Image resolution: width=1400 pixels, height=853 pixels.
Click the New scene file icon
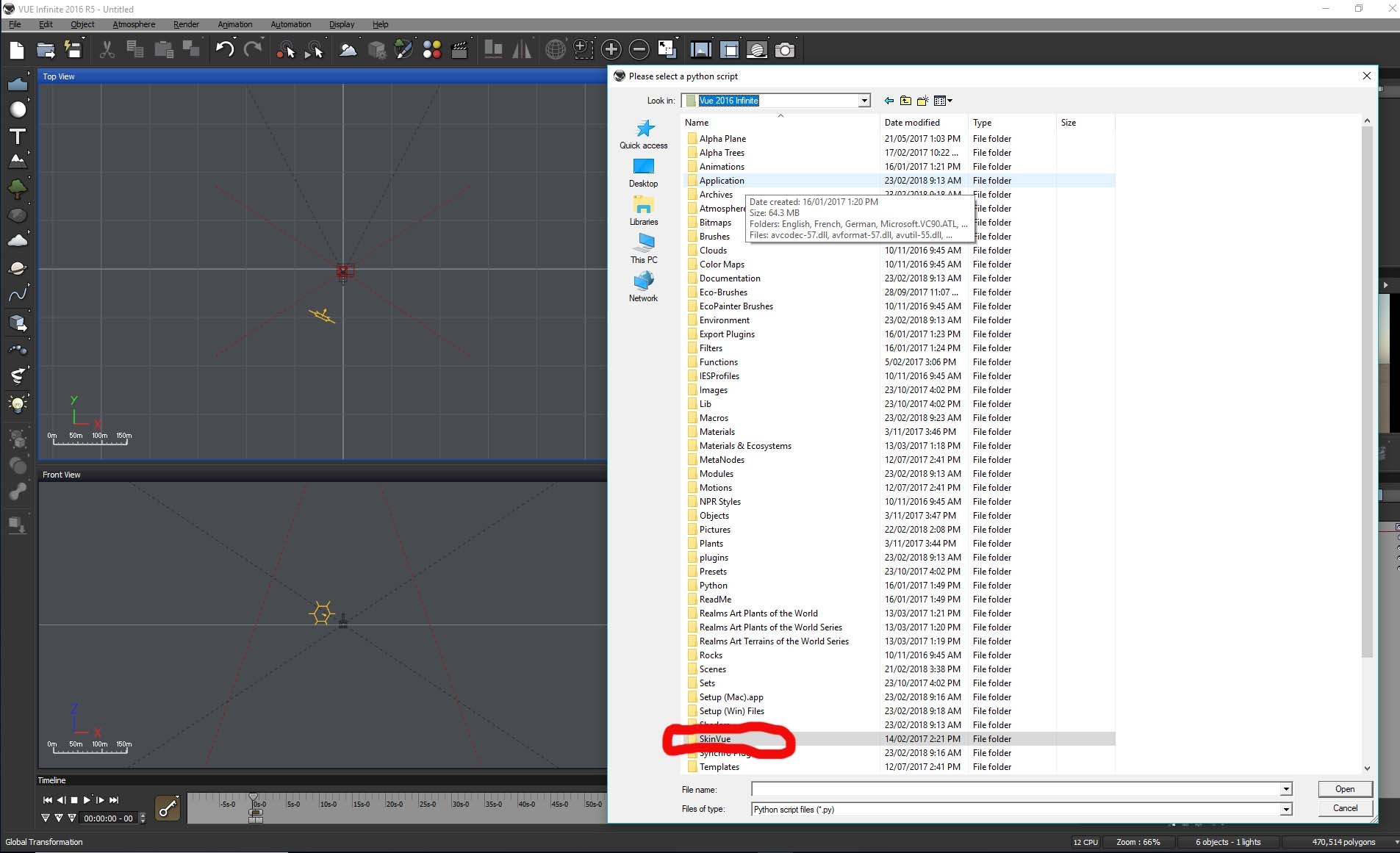pos(16,50)
